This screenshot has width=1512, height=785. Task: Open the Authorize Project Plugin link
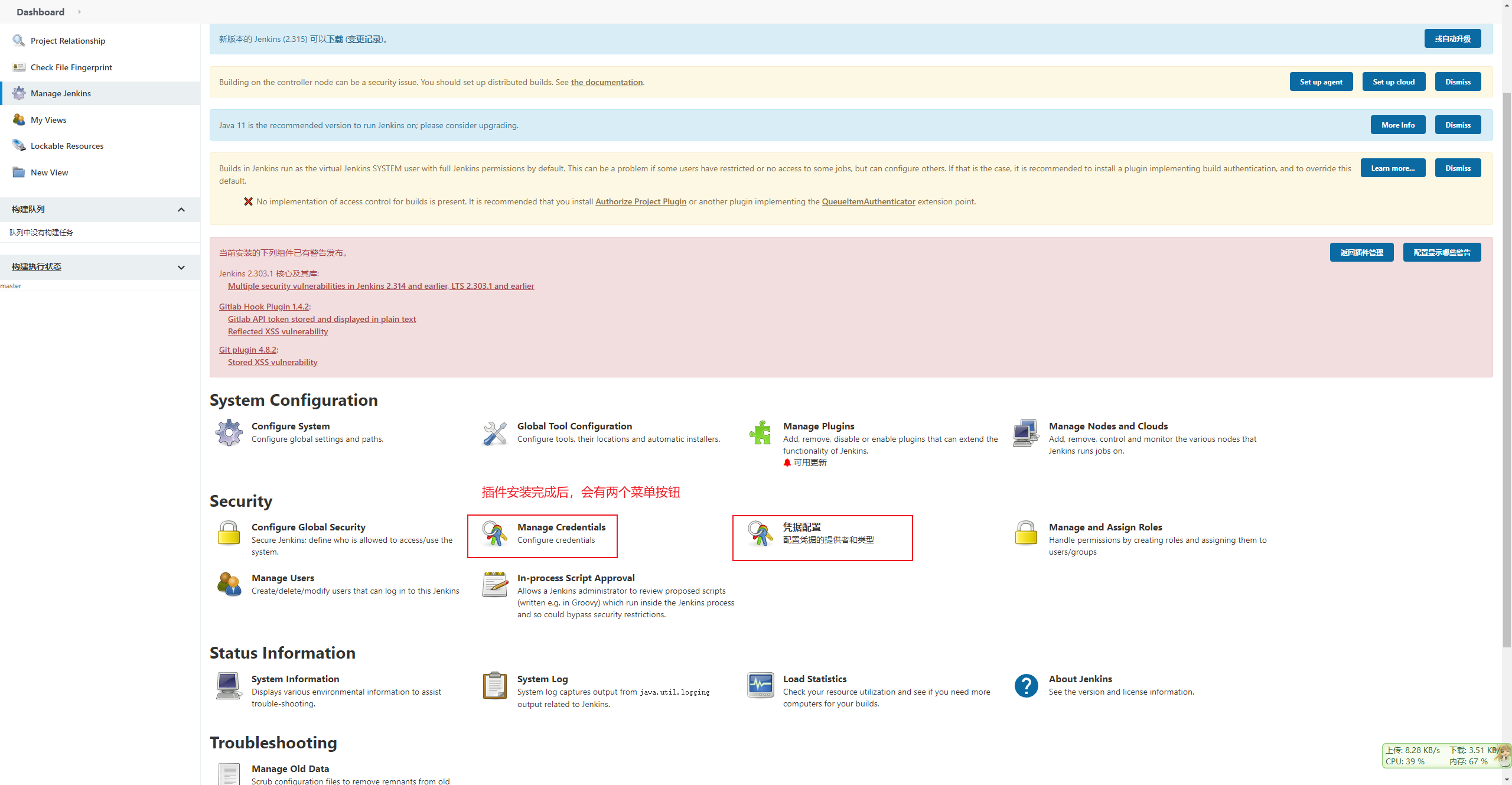pyautogui.click(x=641, y=201)
